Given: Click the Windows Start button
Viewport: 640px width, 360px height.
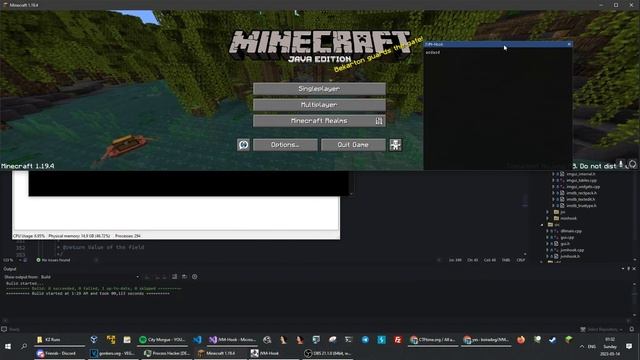Looking at the screenshot, I should (8, 347).
